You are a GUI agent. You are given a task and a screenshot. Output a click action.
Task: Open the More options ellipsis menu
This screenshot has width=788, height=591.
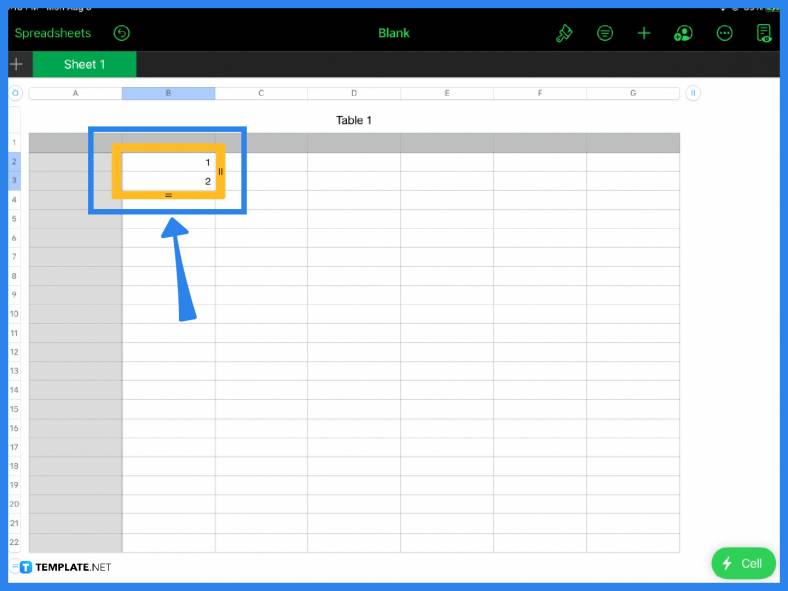(x=725, y=33)
